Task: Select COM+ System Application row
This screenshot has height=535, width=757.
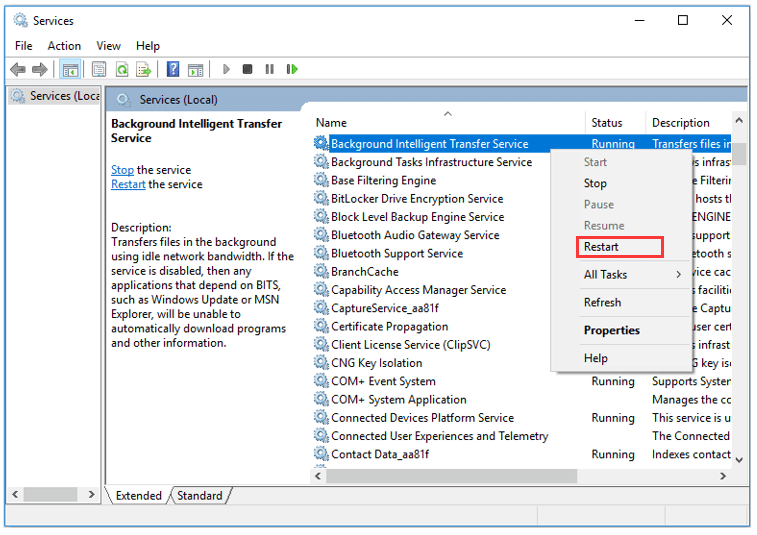Action: [x=521, y=399]
